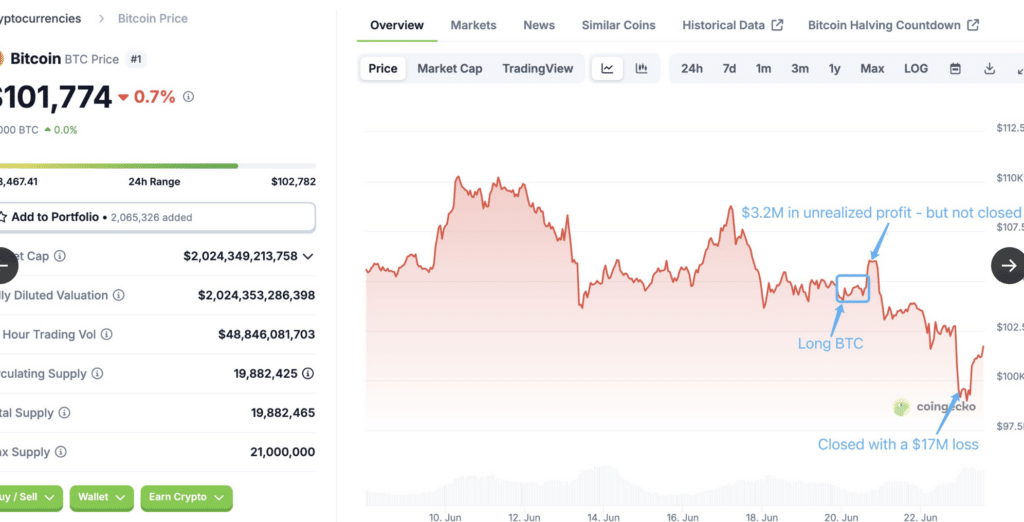
Task: Click the 19,882,465 total supply value
Action: coord(283,413)
